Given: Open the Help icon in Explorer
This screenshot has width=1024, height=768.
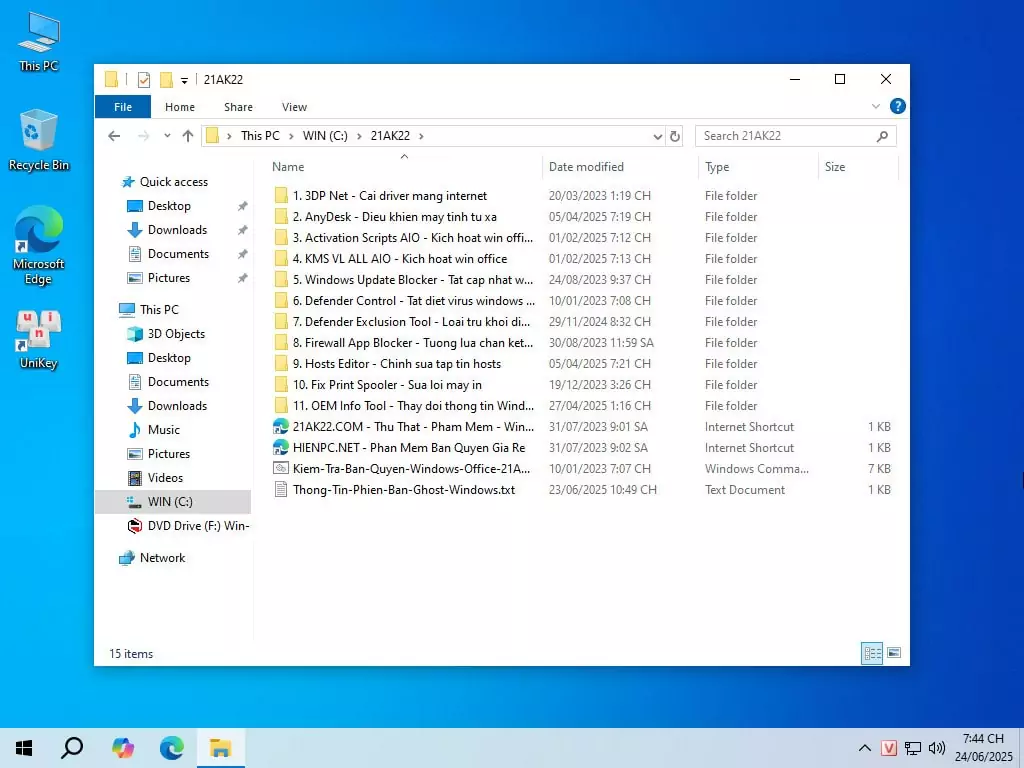Looking at the screenshot, I should point(898,106).
